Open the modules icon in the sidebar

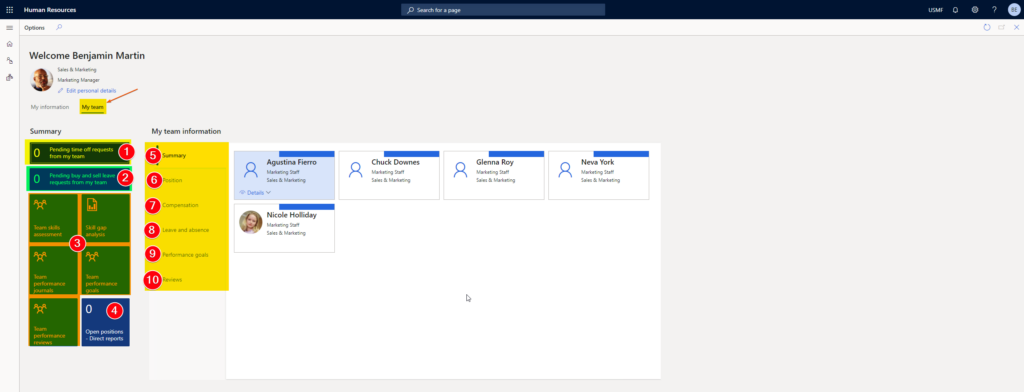[x=9, y=77]
